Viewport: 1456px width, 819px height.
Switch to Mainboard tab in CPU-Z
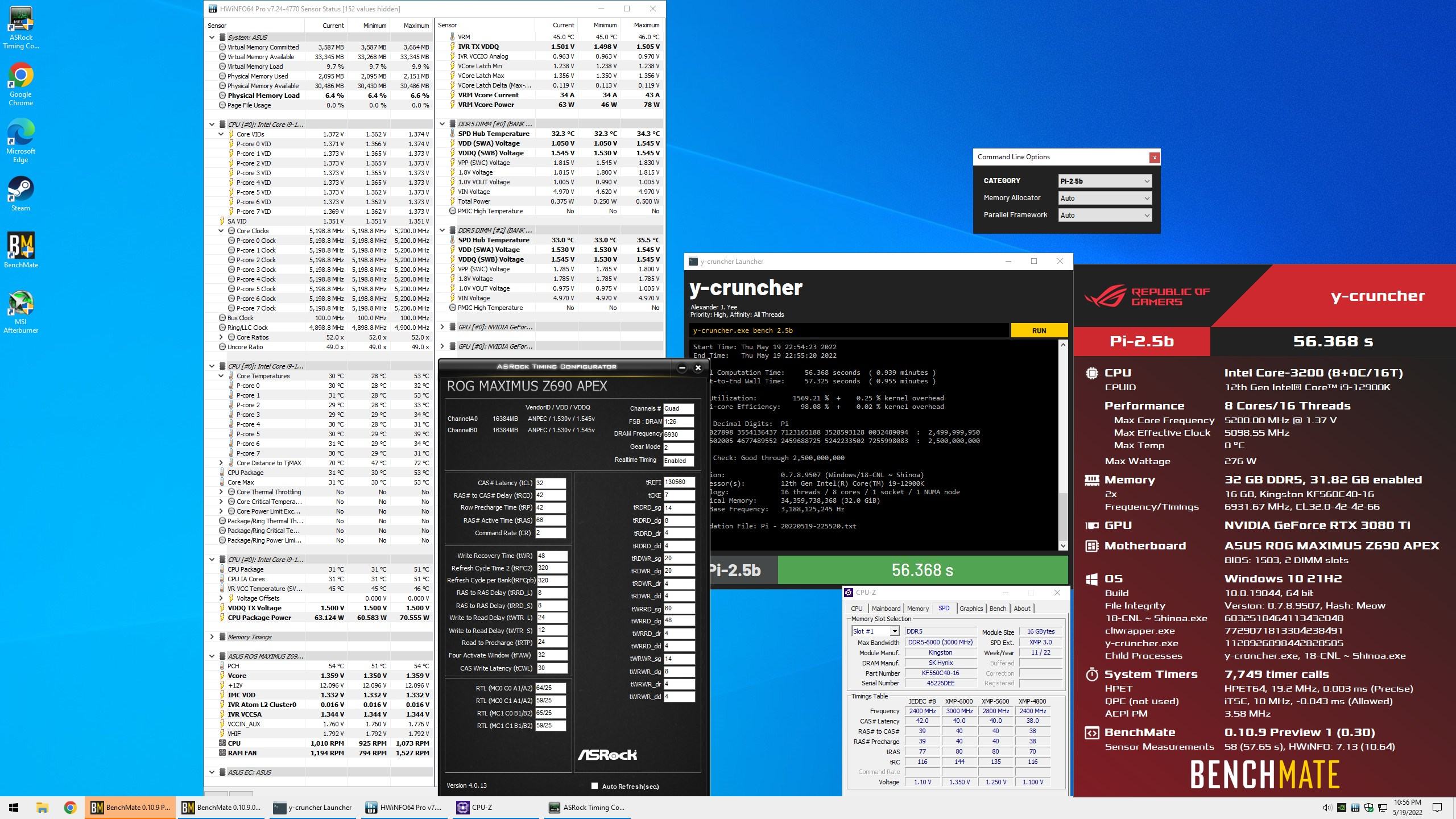coord(886,609)
